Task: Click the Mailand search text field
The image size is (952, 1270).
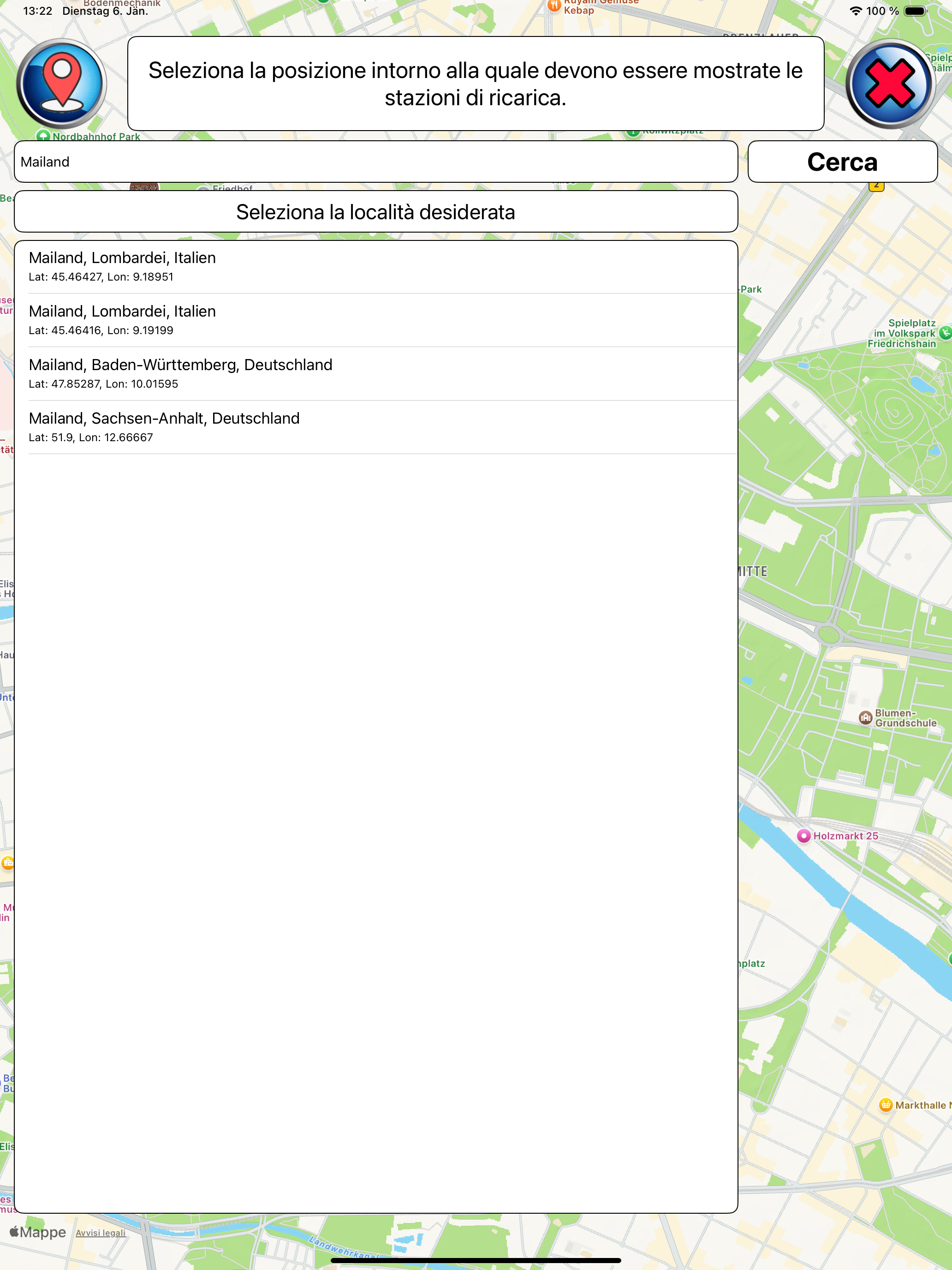Action: [375, 162]
